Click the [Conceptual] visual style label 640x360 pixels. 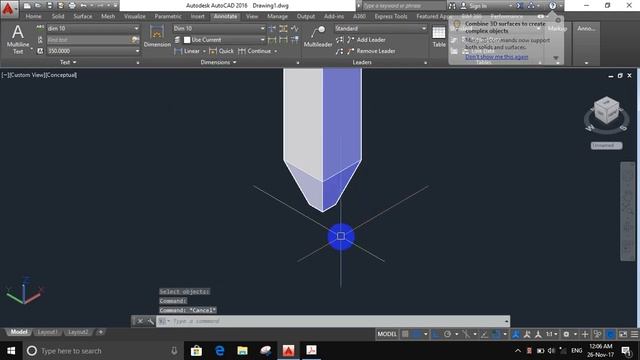pos(62,75)
